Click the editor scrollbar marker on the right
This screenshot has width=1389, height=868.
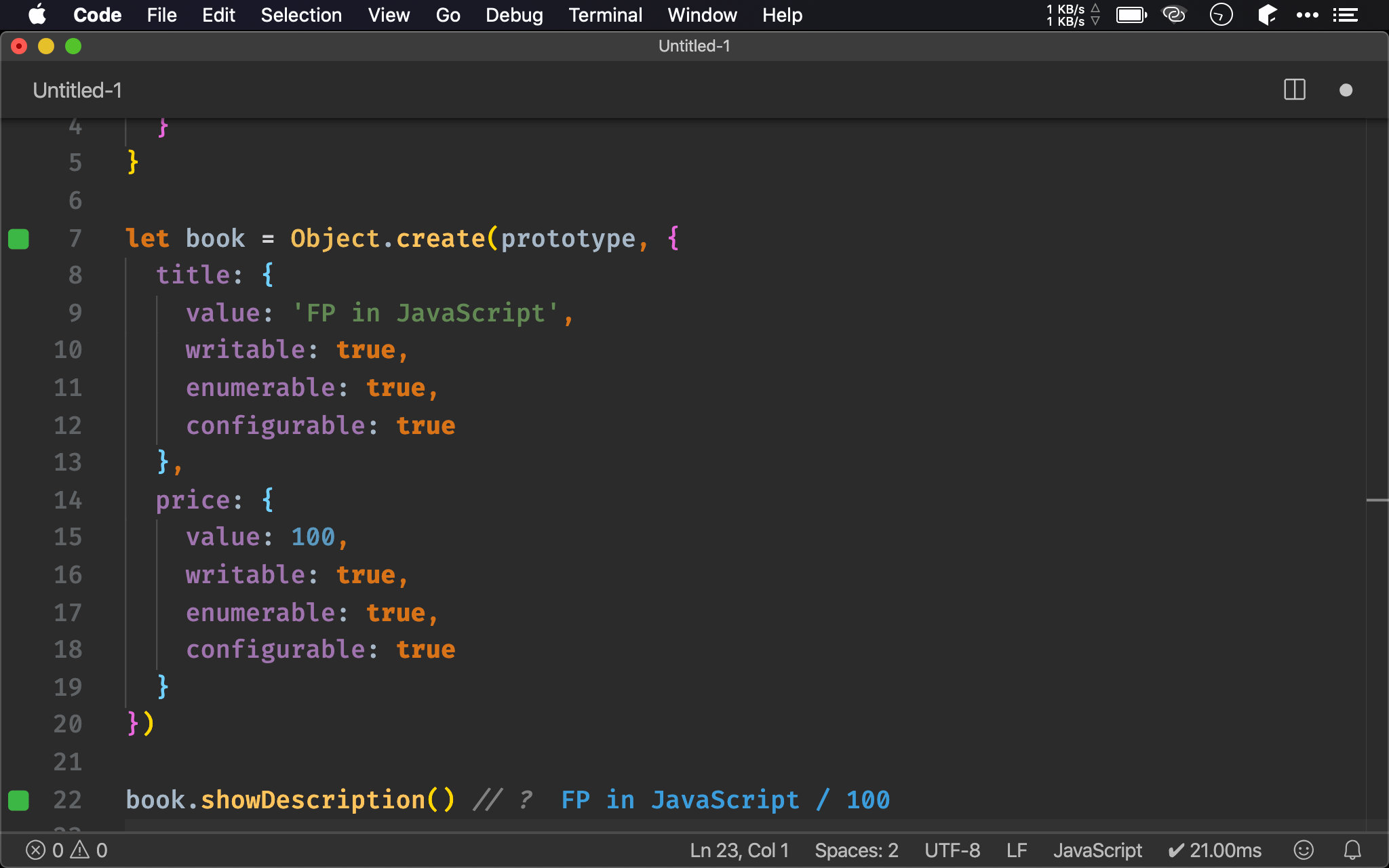pyautogui.click(x=1377, y=500)
